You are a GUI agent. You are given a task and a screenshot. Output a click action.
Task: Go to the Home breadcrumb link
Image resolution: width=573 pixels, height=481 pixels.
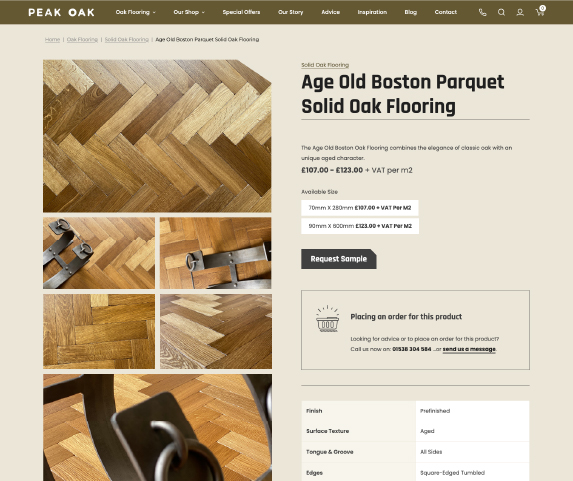pyautogui.click(x=52, y=39)
